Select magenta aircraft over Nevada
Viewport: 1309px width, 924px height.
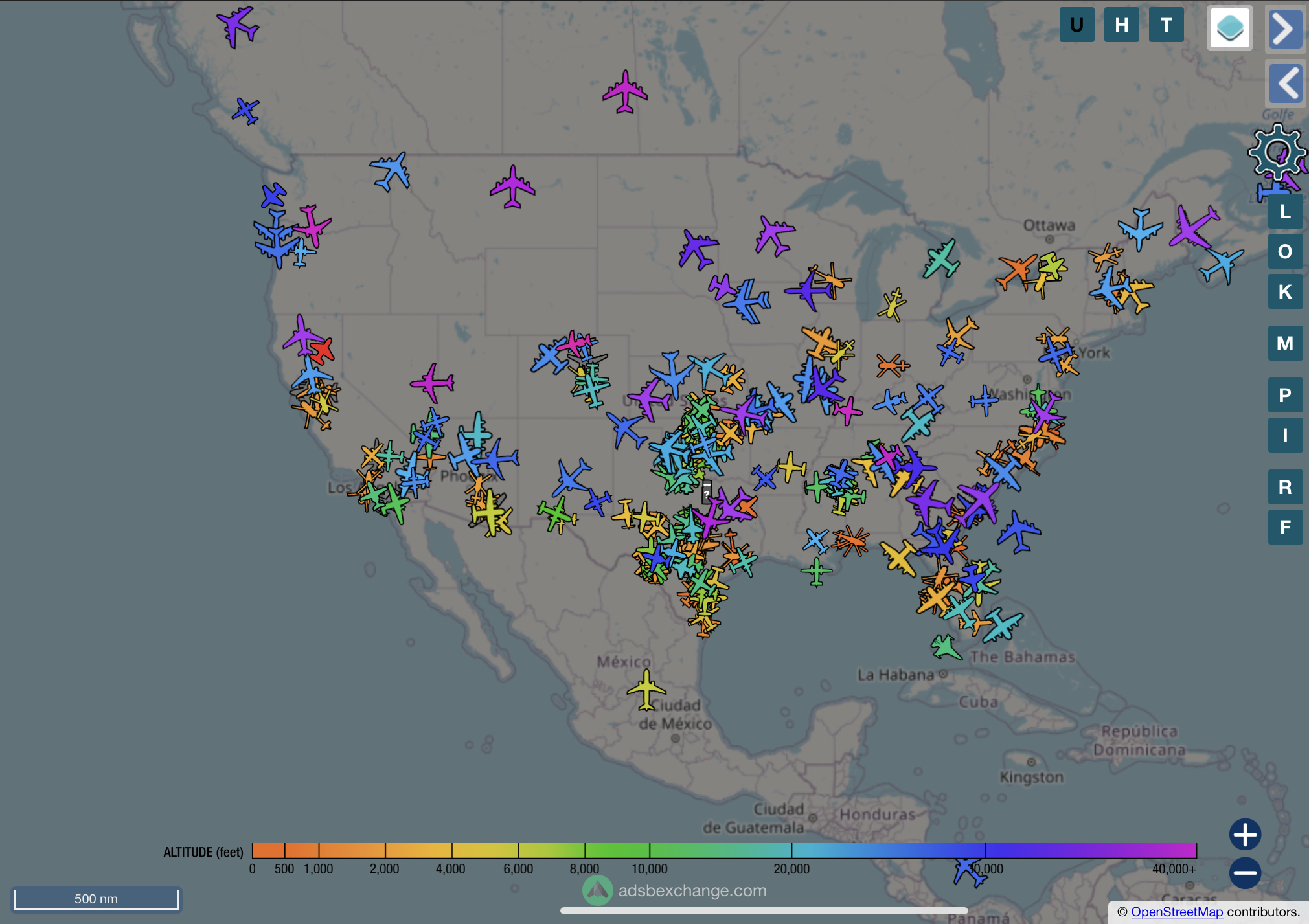tap(432, 383)
